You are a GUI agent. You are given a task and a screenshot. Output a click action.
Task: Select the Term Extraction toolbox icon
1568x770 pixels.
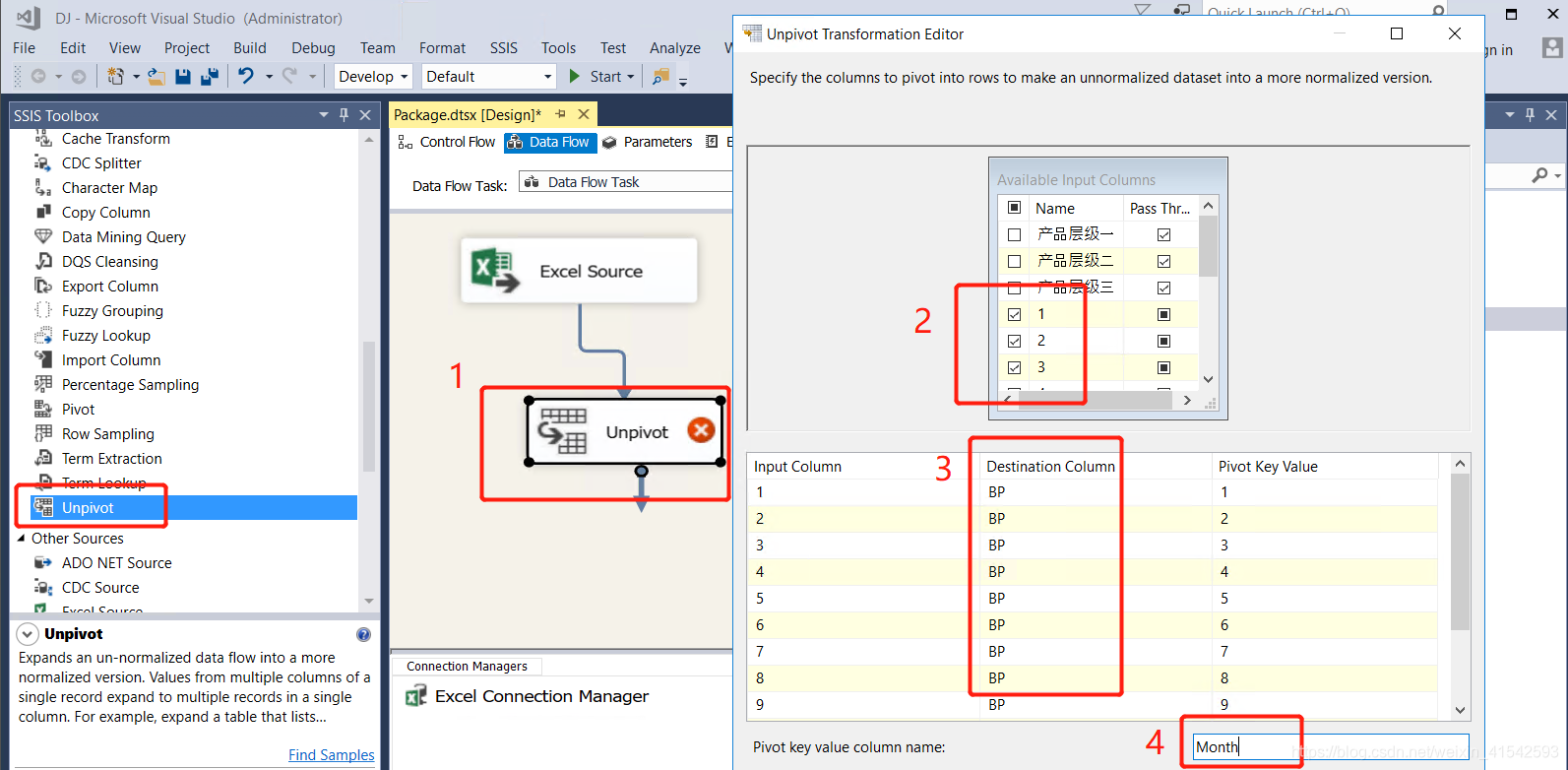(43, 458)
